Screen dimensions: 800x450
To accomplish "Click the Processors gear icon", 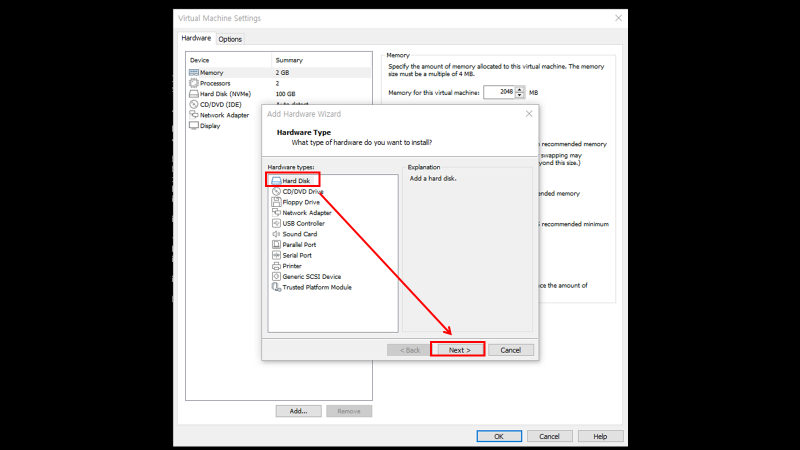I will click(193, 83).
